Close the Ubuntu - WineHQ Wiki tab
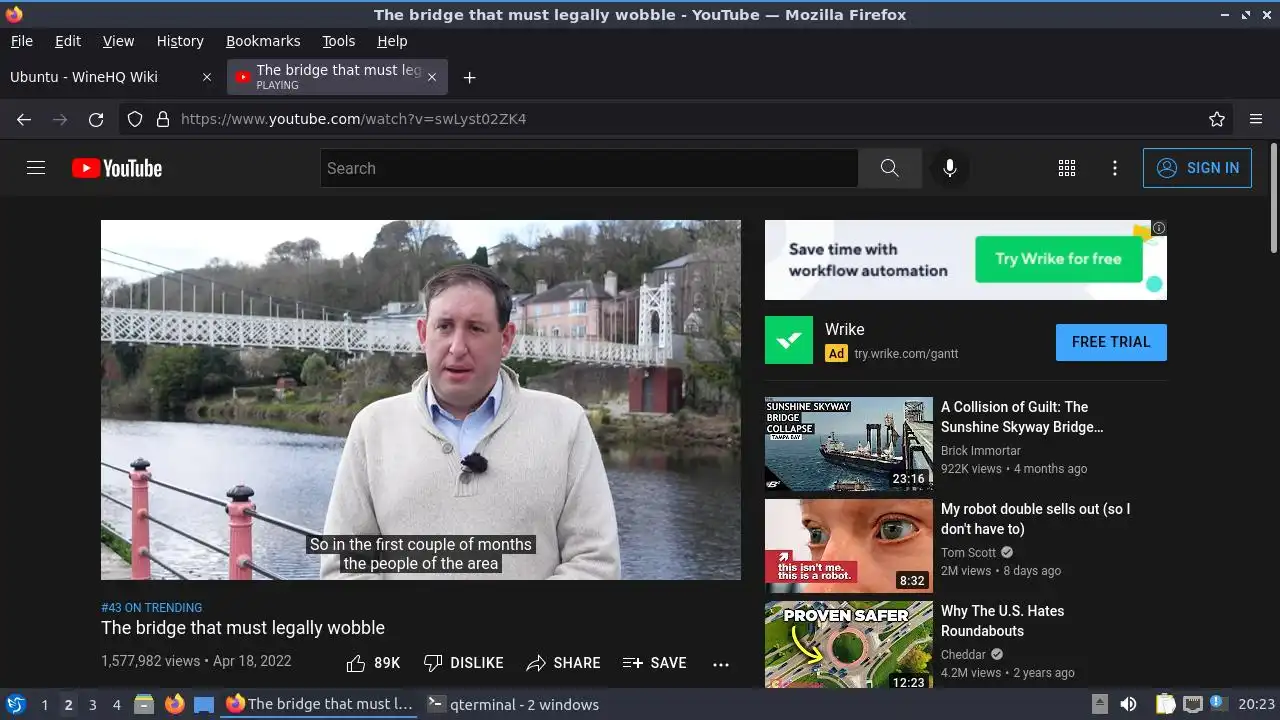 pyautogui.click(x=207, y=77)
